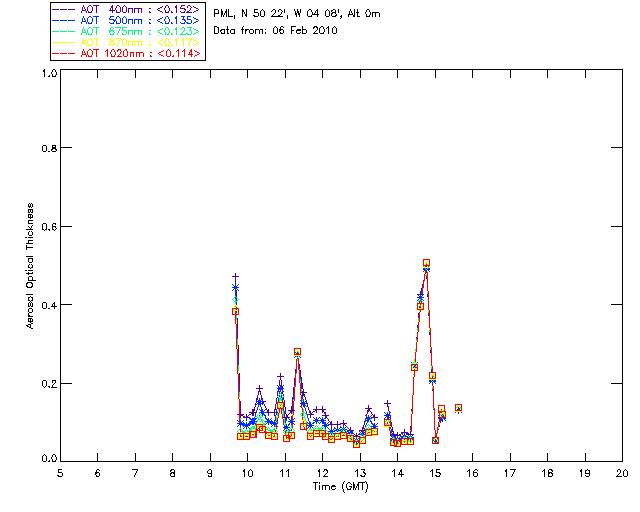Click the y-axis label 0.4
Image resolution: width=640 pixels, height=512 pixels.
coord(49,305)
